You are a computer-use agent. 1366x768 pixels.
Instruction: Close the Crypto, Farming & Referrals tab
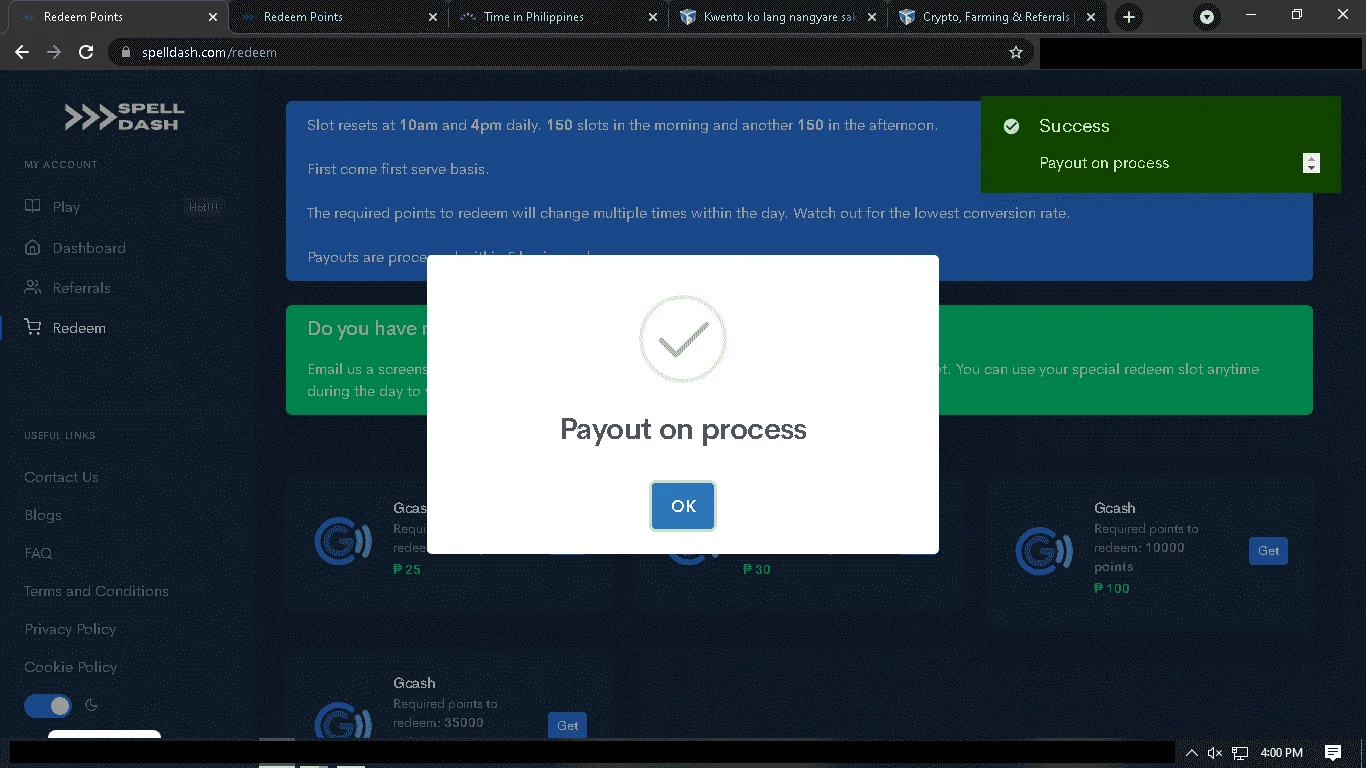1091,17
